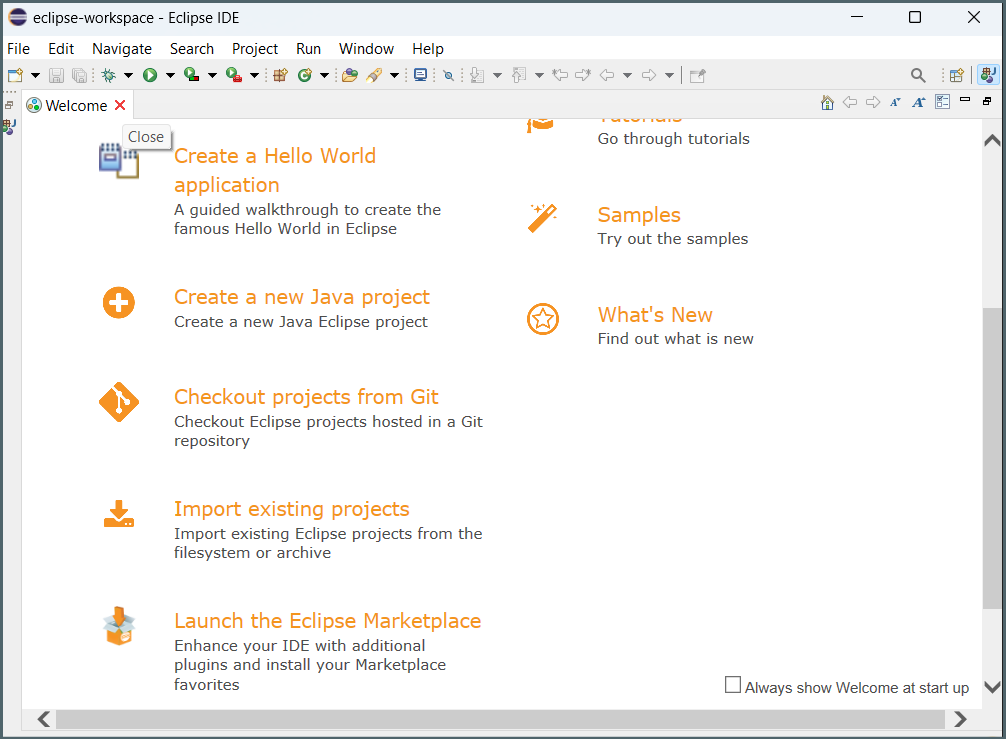Click the Open Console monitor icon

421,76
